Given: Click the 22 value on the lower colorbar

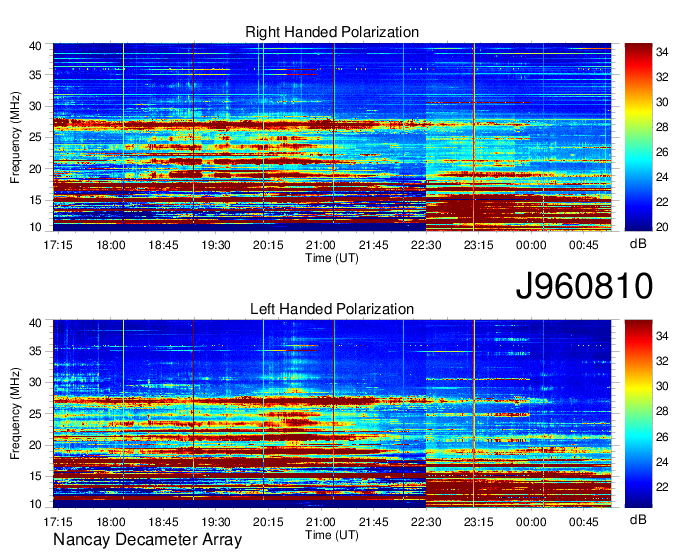Looking at the screenshot, I should (662, 487).
